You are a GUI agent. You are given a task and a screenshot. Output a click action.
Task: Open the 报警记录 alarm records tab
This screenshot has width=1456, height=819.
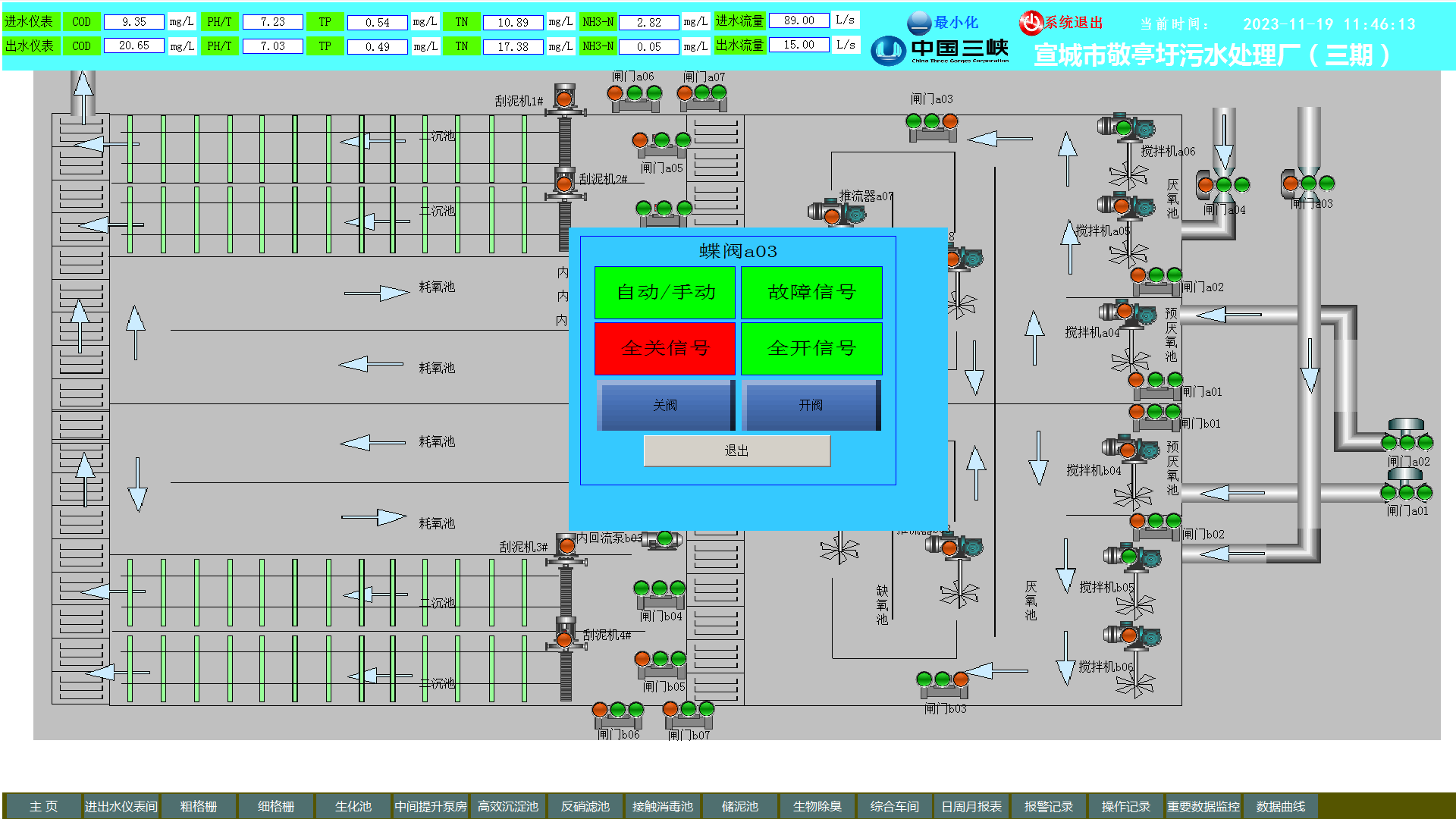click(1049, 806)
